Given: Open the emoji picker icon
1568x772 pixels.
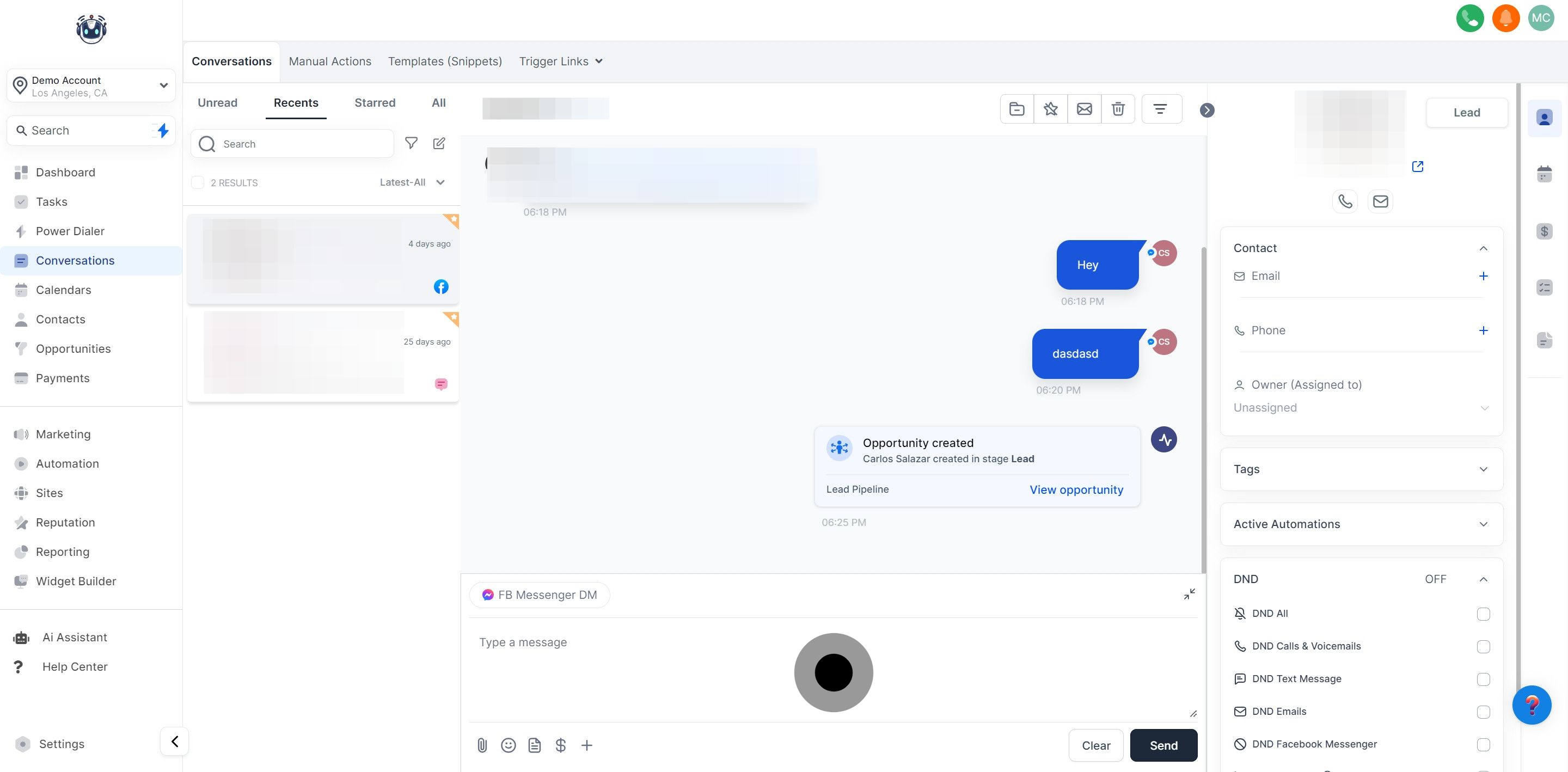Looking at the screenshot, I should pyautogui.click(x=509, y=745).
